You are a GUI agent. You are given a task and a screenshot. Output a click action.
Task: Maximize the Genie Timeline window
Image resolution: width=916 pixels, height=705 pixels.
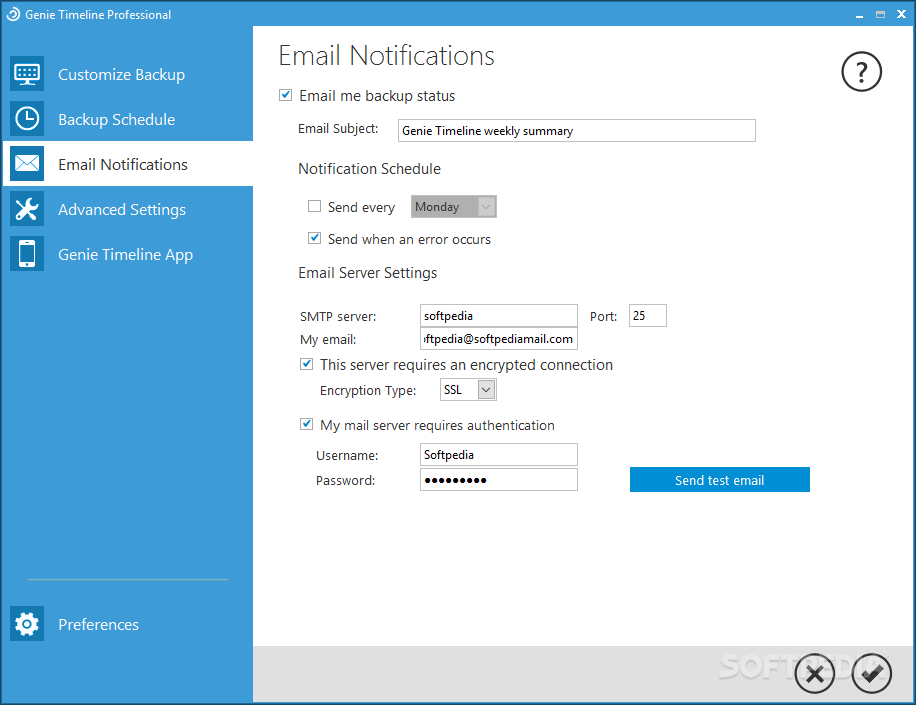[x=880, y=15]
